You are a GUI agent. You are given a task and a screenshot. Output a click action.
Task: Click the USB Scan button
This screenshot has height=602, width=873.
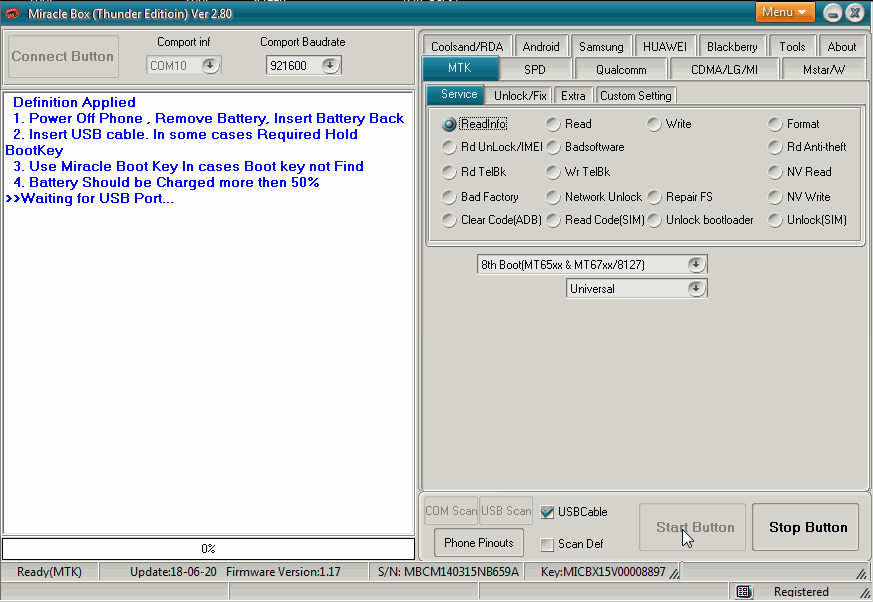(506, 511)
